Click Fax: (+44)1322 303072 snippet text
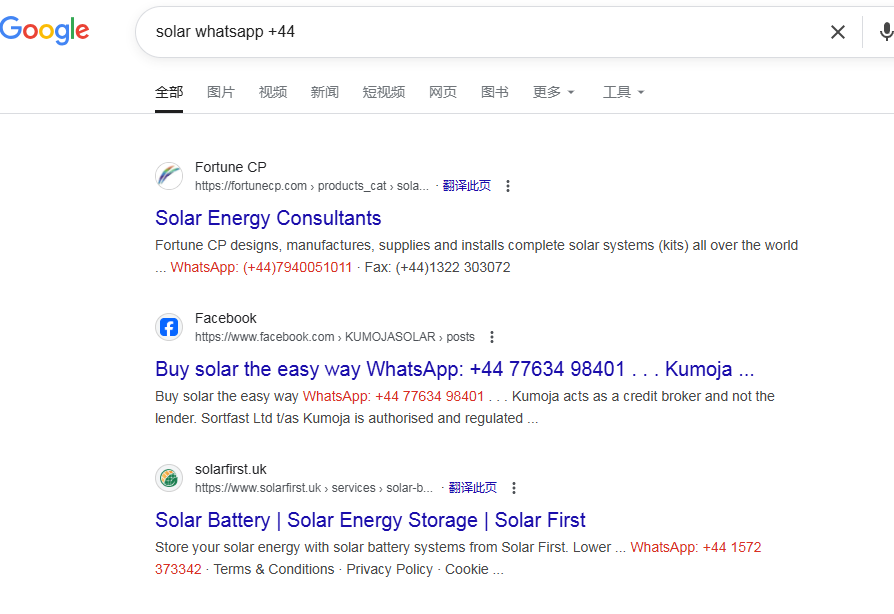This screenshot has width=894, height=614. 437,267
